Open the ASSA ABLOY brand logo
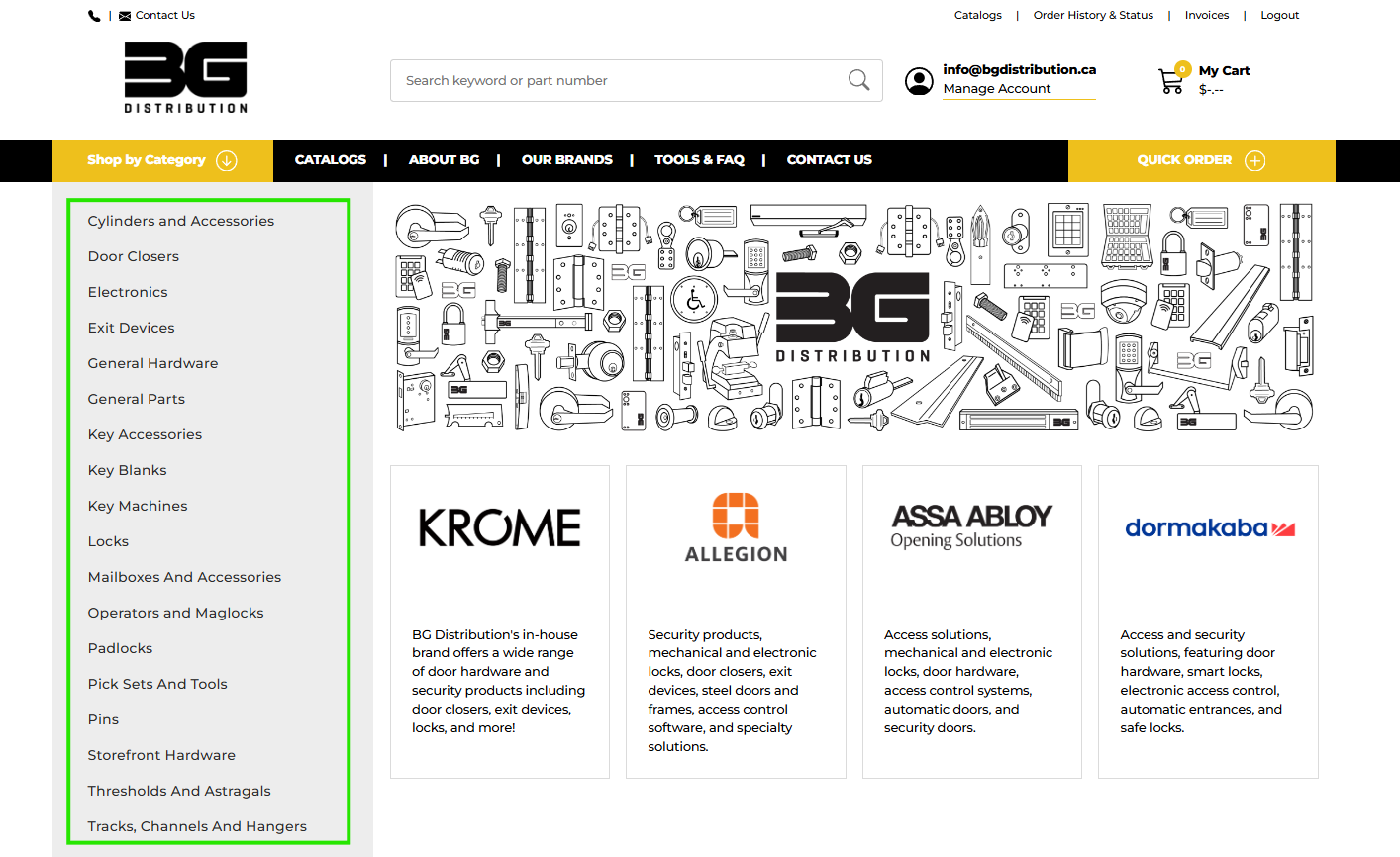Screen dimensions: 1400x857 pyautogui.click(x=971, y=526)
